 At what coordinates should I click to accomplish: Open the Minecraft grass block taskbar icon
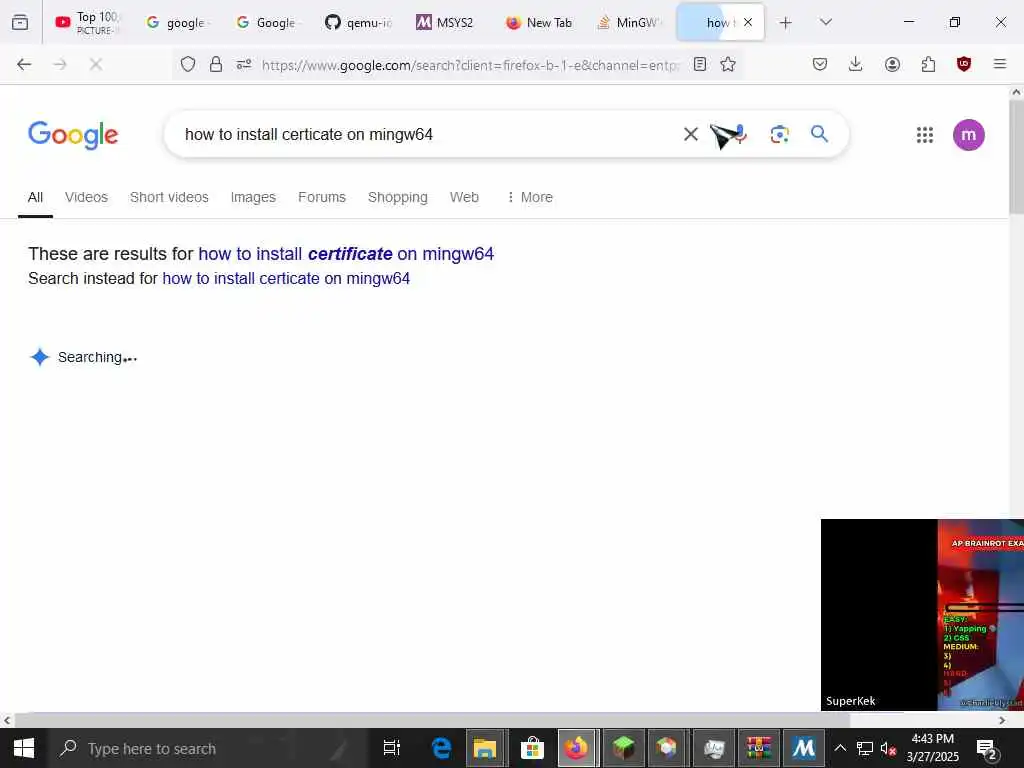(623, 748)
